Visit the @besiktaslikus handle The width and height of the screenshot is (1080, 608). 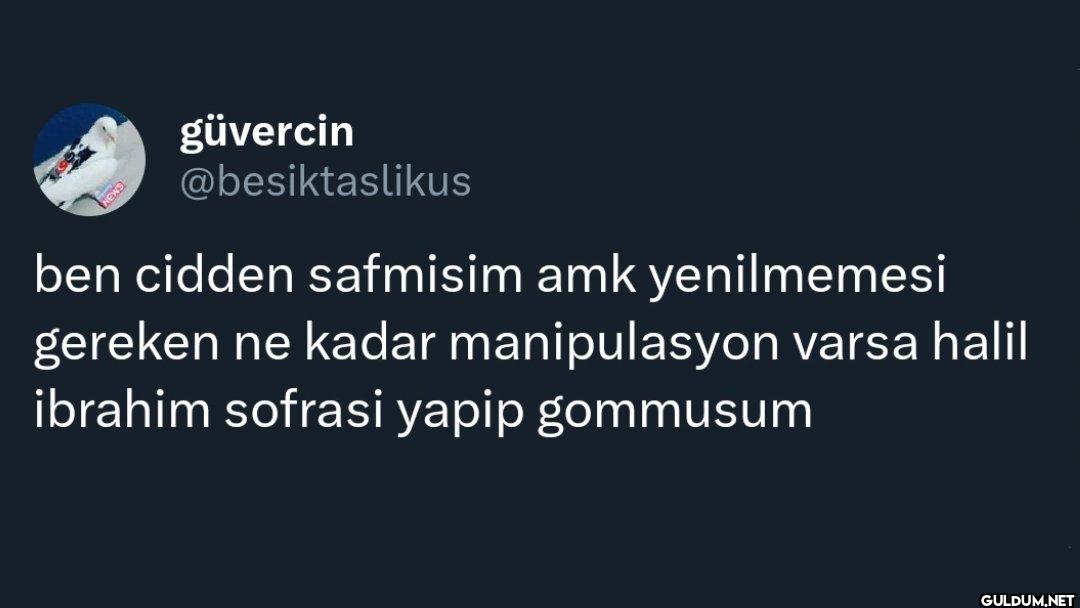[x=325, y=182]
